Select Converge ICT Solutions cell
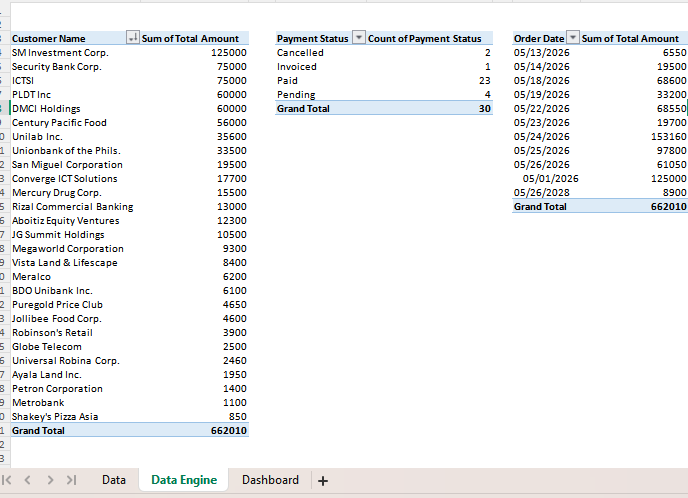The height and width of the screenshot is (498, 688). 75,179
